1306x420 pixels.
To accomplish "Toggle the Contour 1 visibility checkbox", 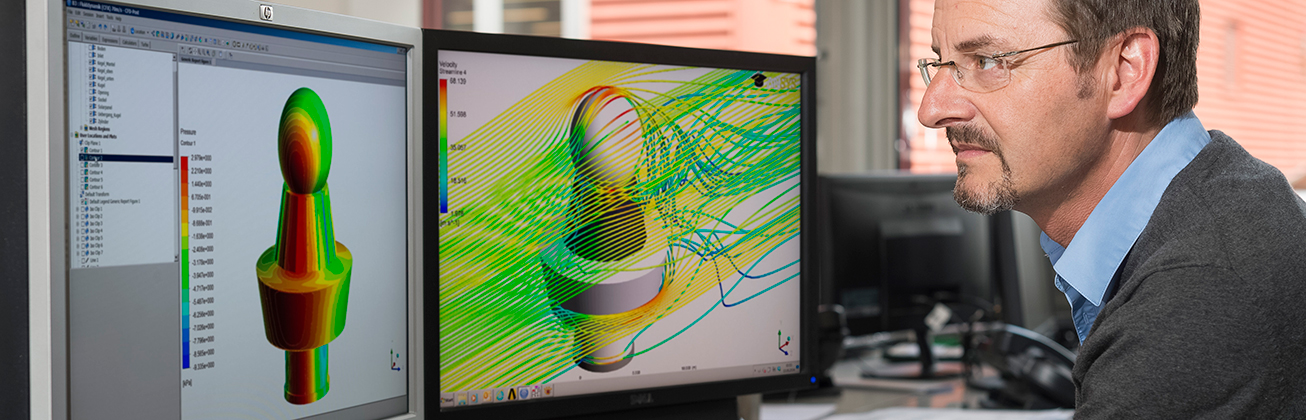I will coord(81,150).
